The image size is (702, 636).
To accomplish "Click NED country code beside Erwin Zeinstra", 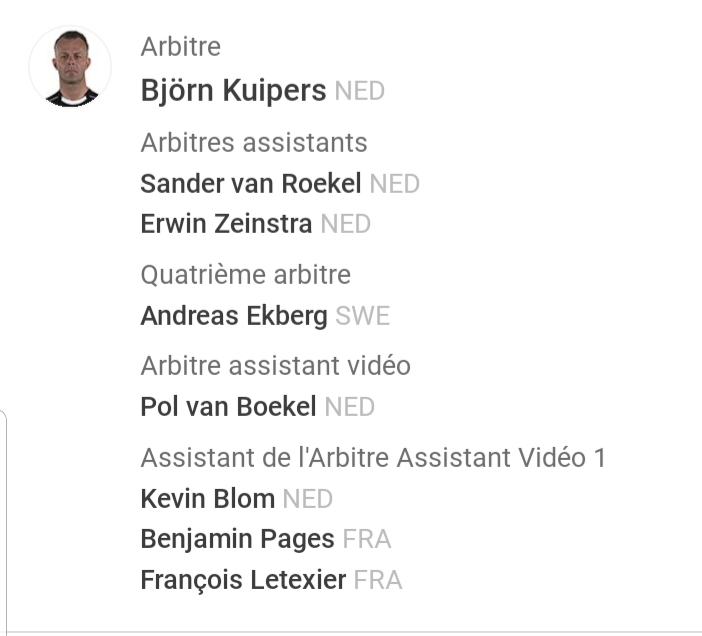I will [x=345, y=224].
